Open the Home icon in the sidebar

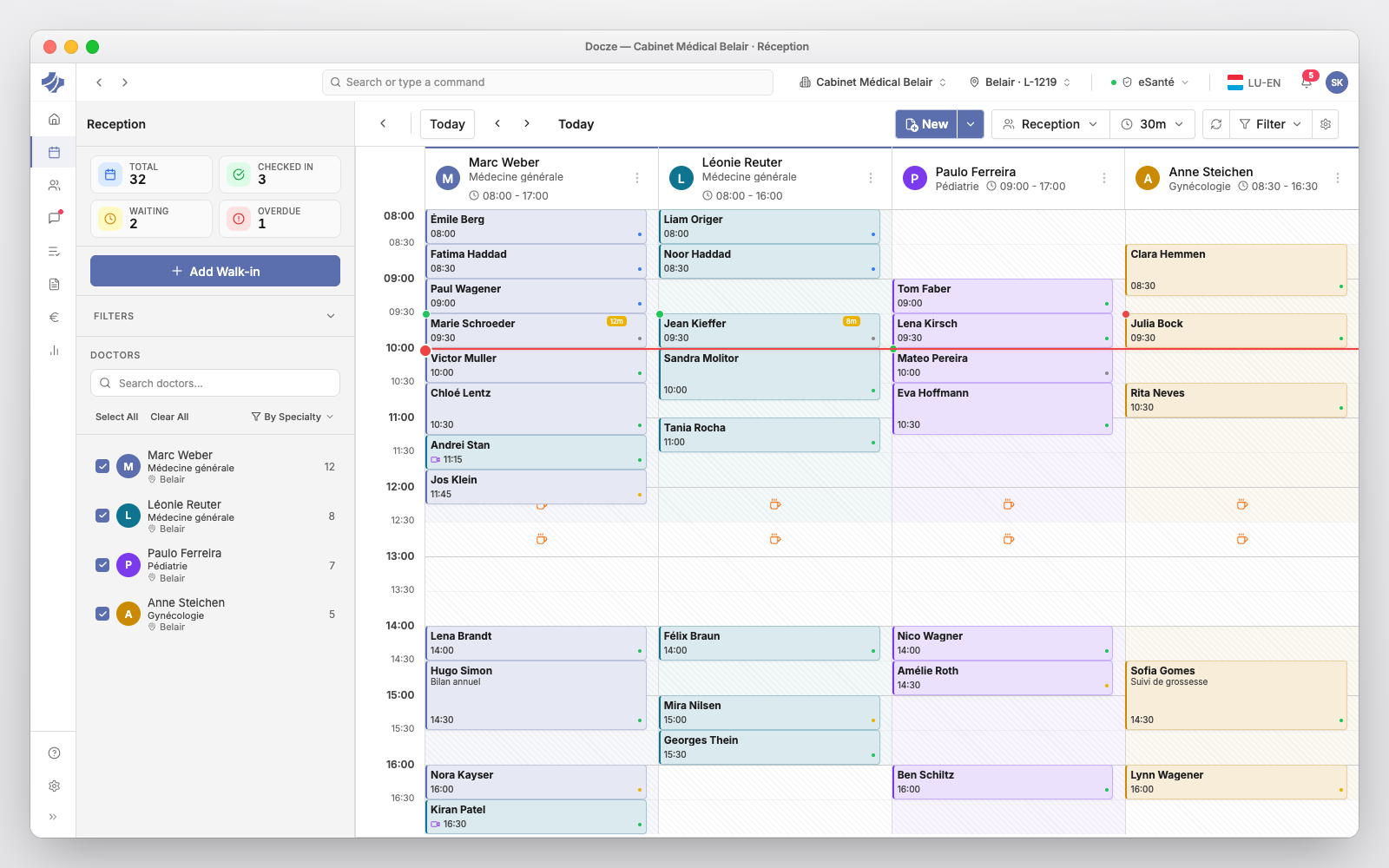click(x=54, y=119)
